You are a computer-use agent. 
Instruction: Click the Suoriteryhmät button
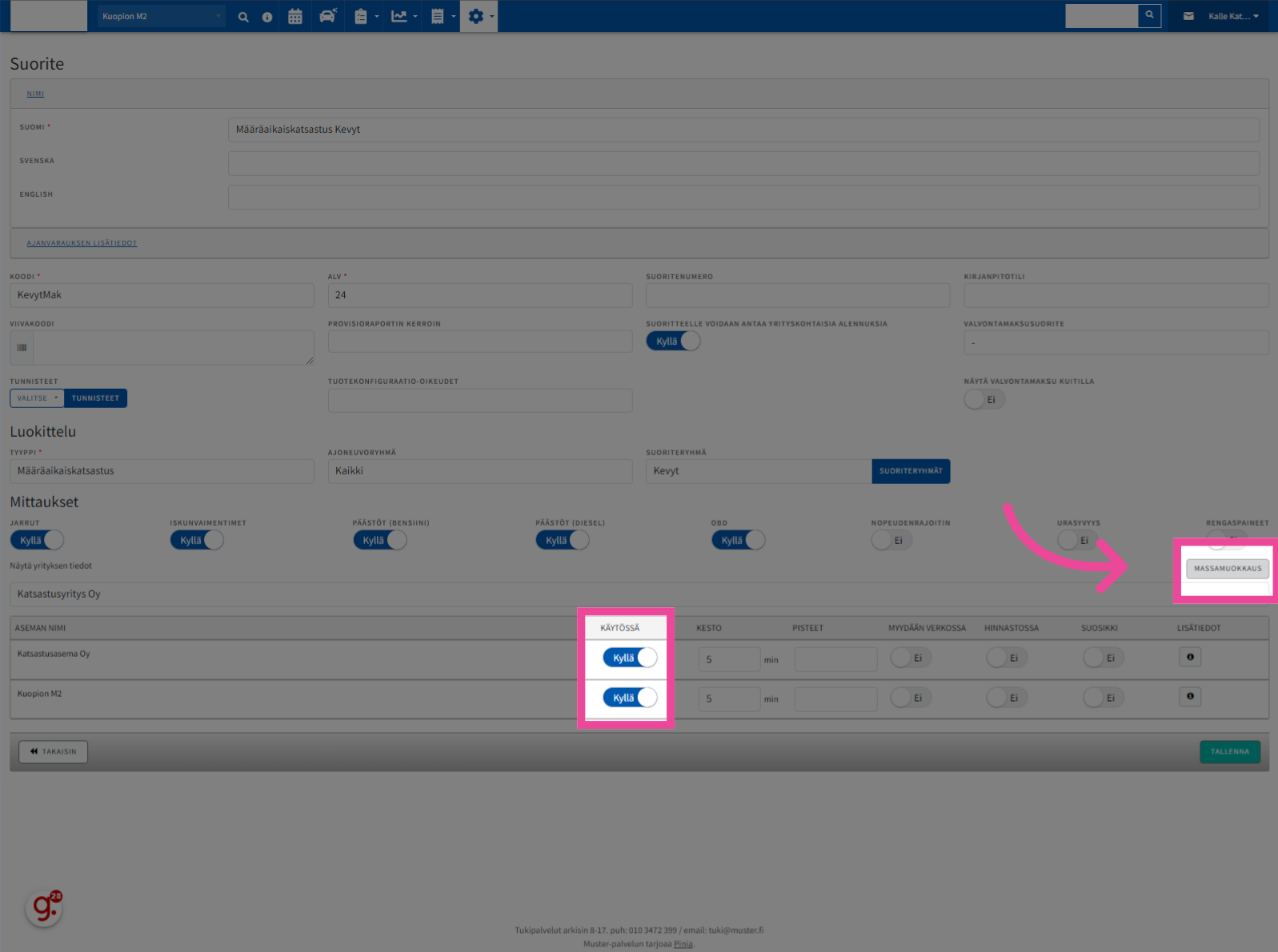(x=911, y=471)
